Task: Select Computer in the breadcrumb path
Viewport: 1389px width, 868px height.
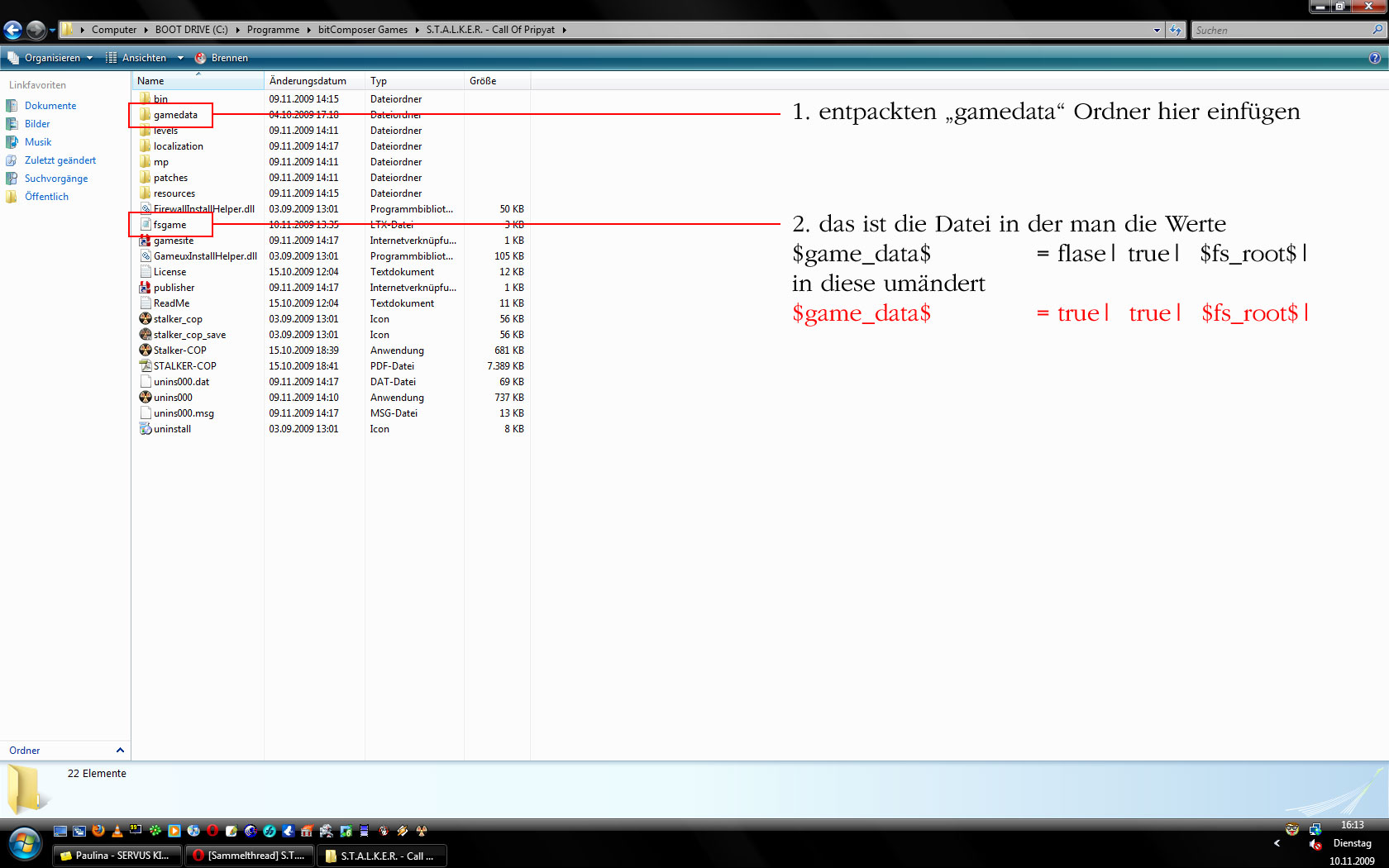Action: click(114, 30)
